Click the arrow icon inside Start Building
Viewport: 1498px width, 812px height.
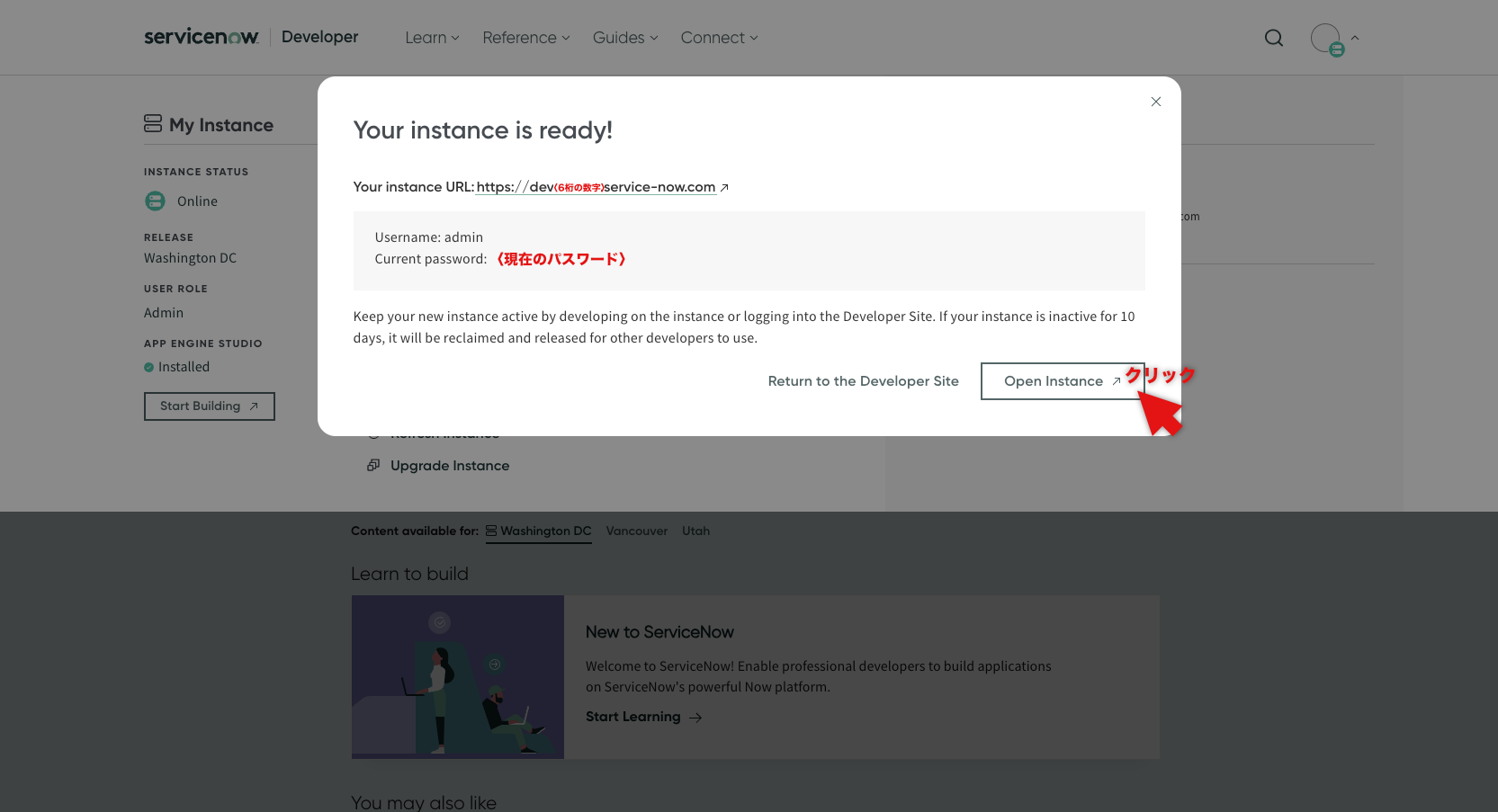pos(253,406)
